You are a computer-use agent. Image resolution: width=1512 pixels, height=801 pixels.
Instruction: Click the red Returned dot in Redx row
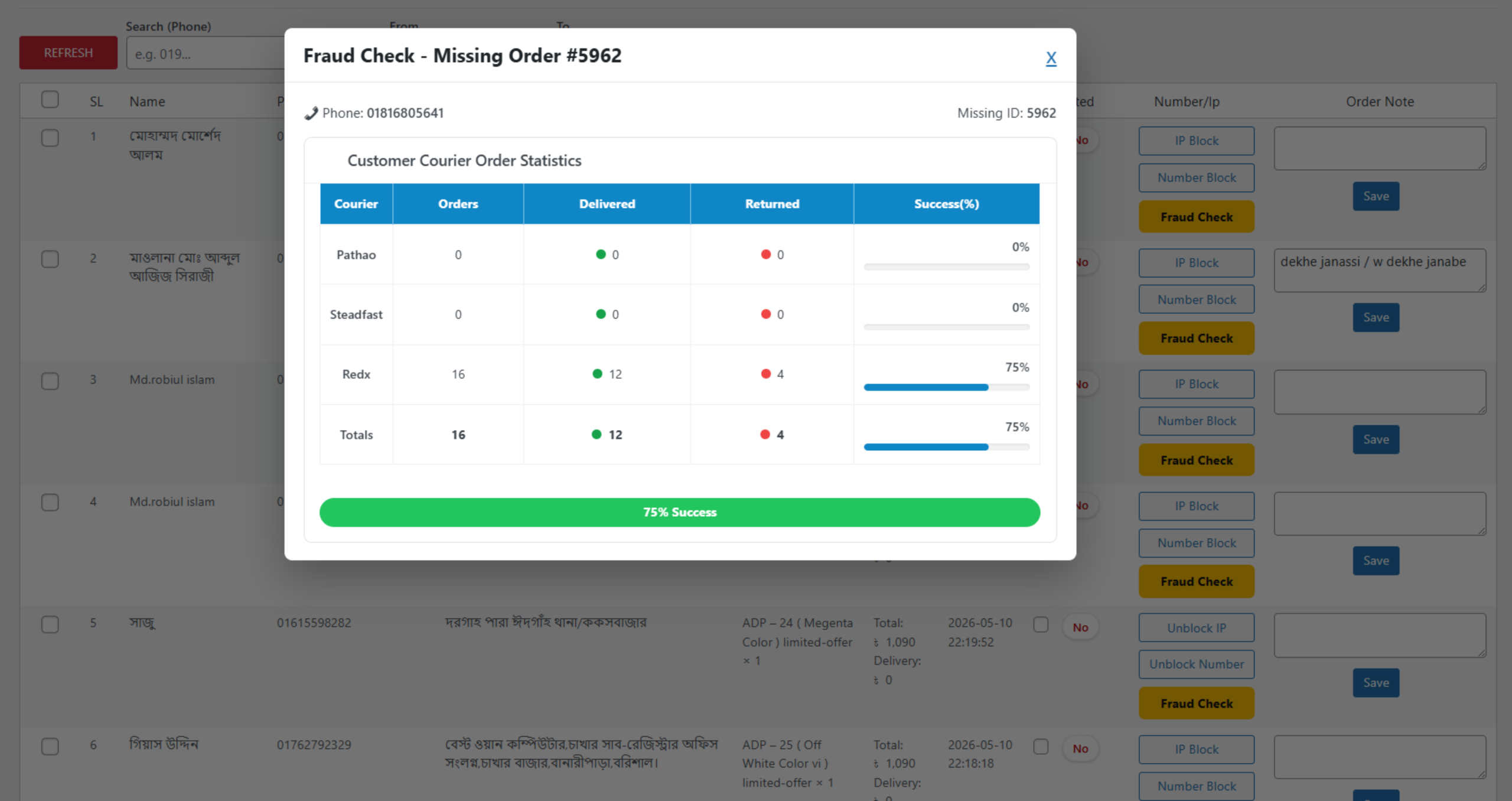pos(765,374)
